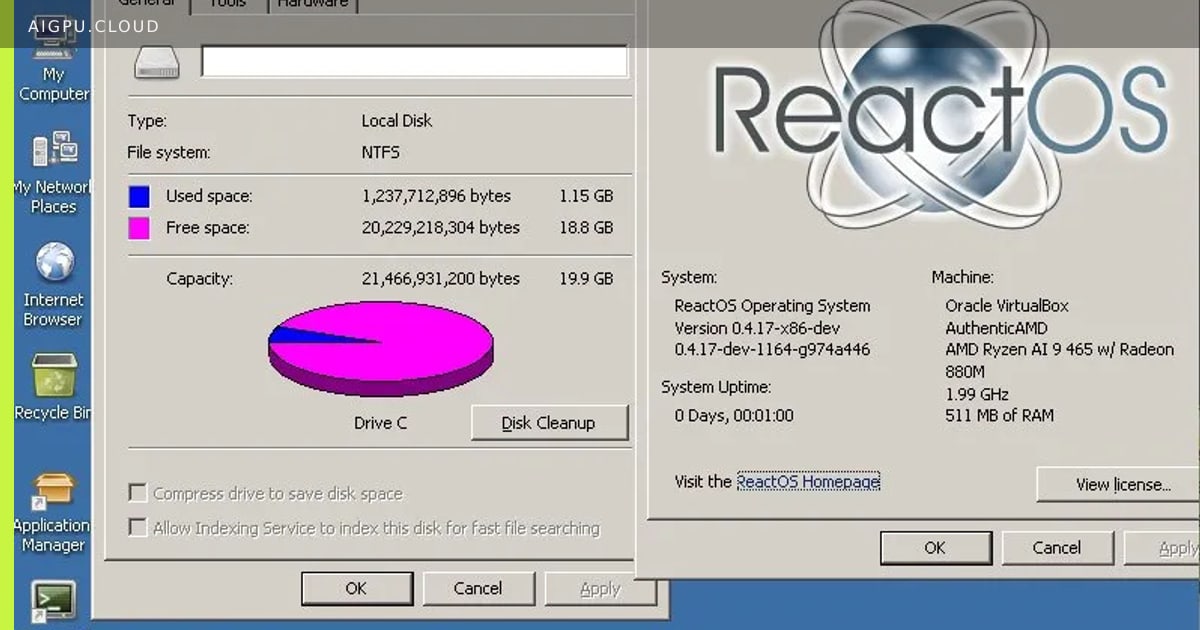Click the 'Drive C' label under chart

(x=381, y=423)
